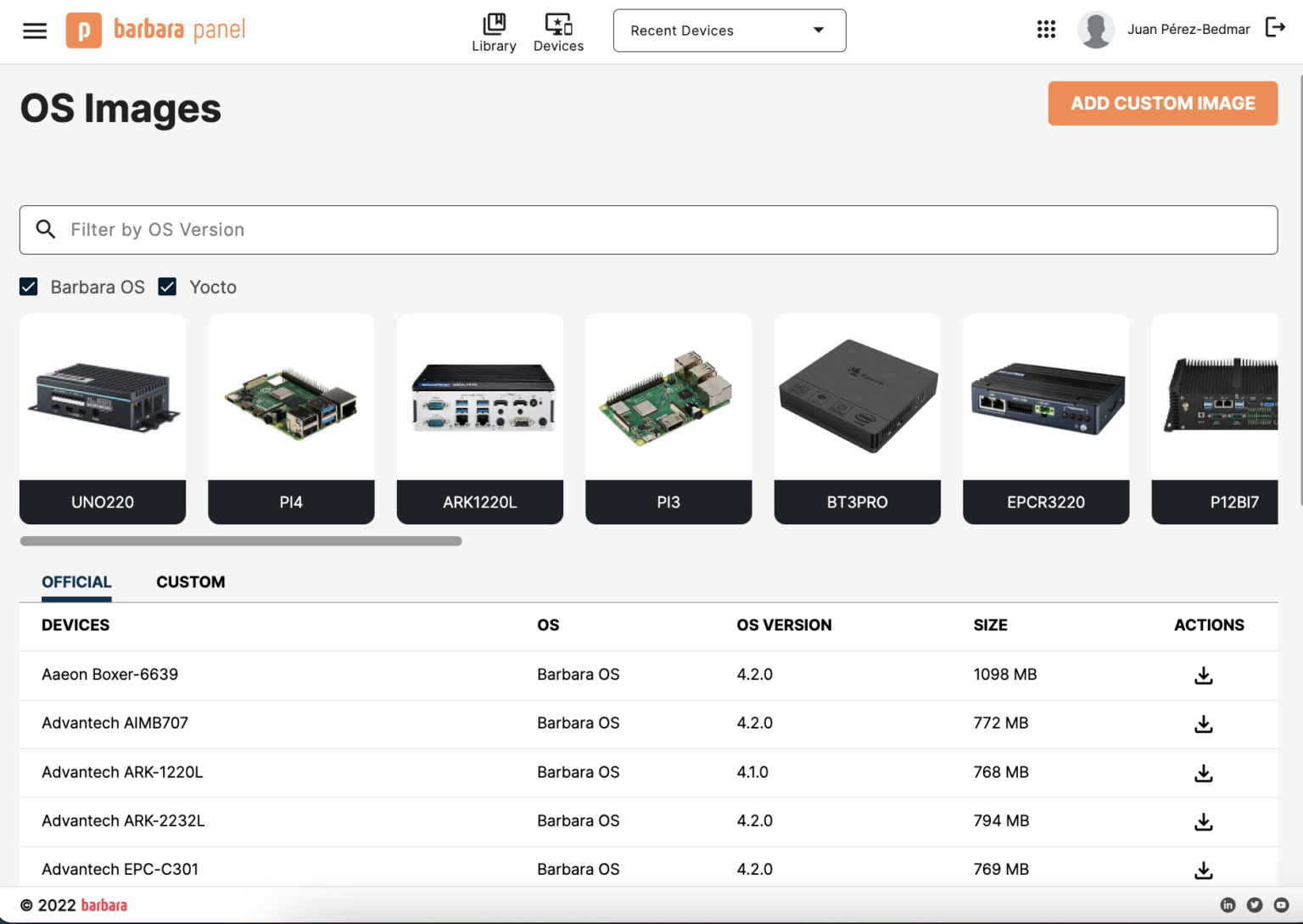The image size is (1303, 924).
Task: Select the BT3PRO device card
Action: 857,419
